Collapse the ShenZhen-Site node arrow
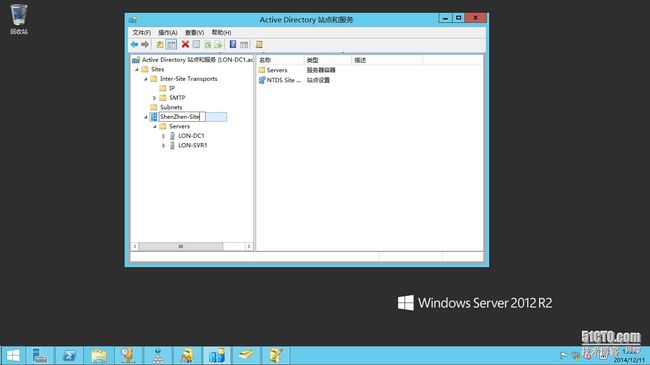This screenshot has width=650, height=365. [146, 117]
